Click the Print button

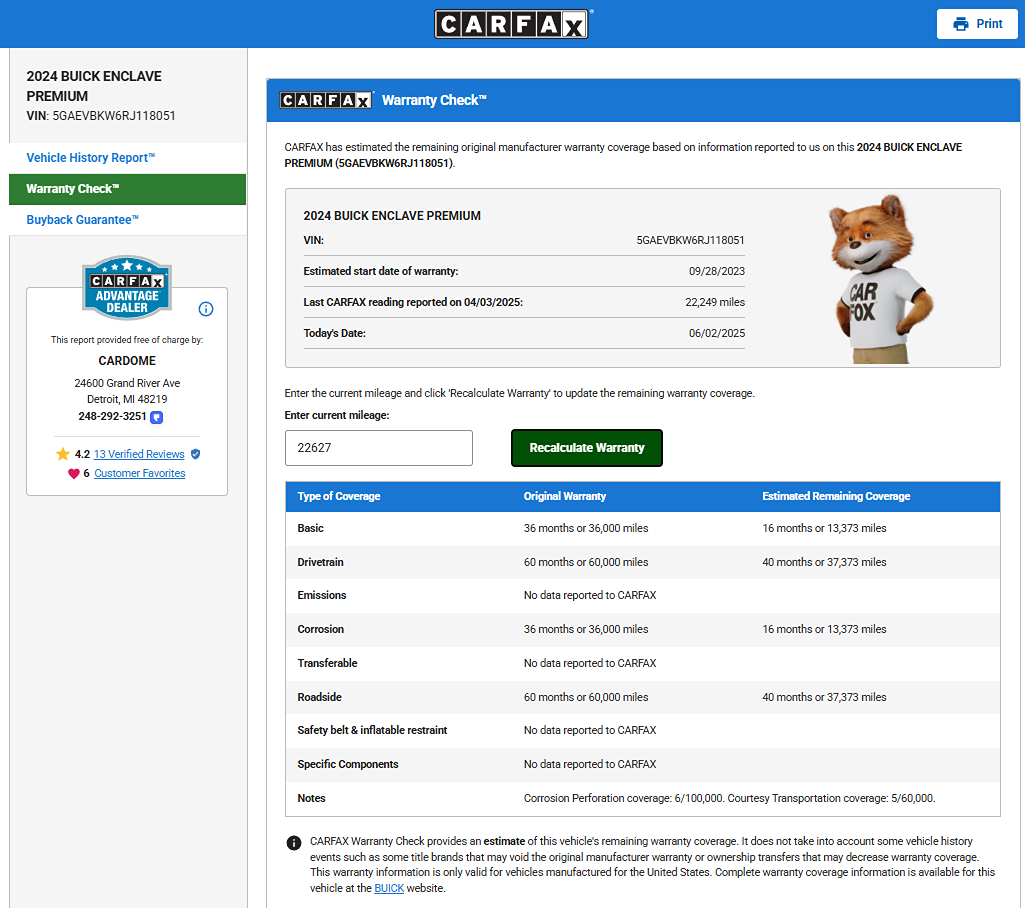[976, 24]
